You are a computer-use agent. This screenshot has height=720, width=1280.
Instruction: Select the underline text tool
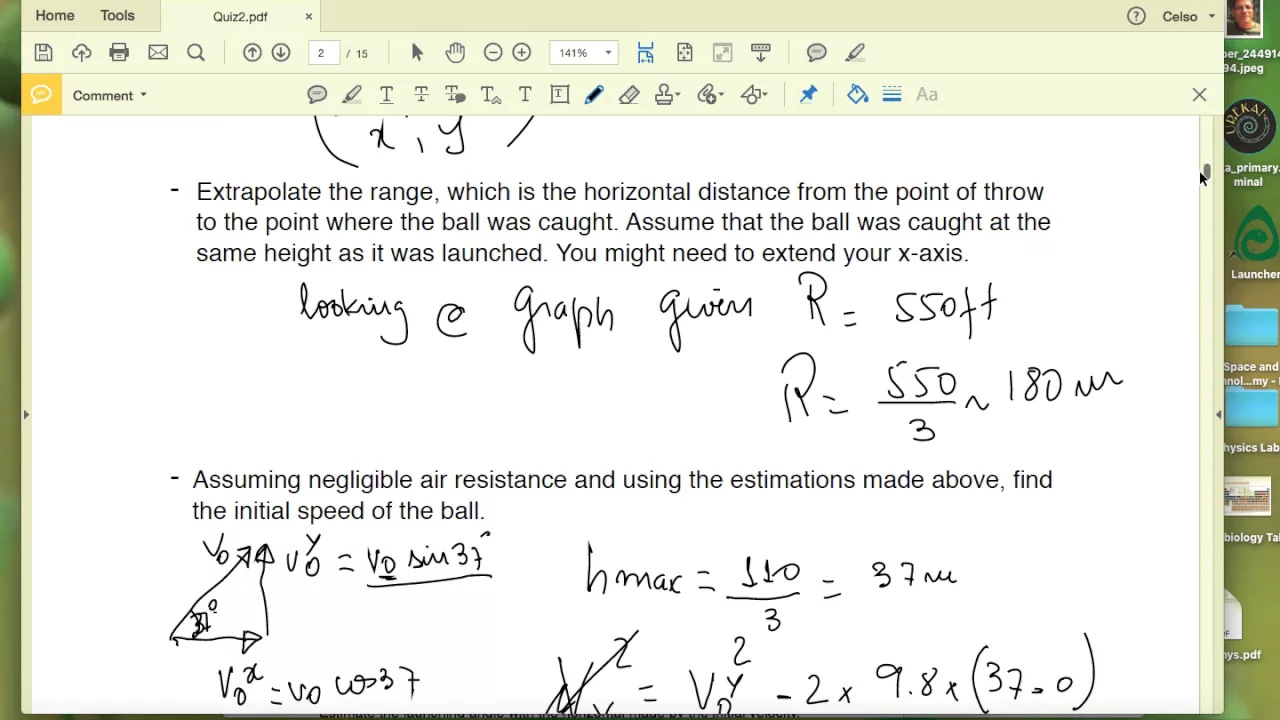click(x=386, y=95)
